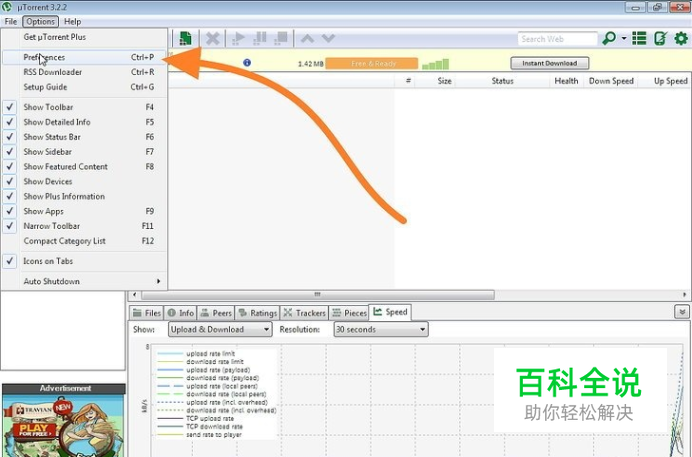Toggle Show Plus Information
Viewport: 692px width, 457px height.
[x=84, y=196]
